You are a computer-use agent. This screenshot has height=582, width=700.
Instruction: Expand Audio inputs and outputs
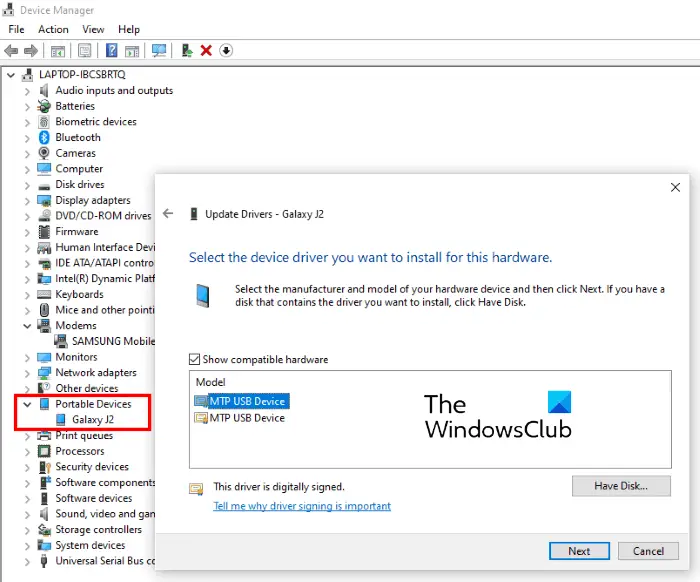click(27, 91)
